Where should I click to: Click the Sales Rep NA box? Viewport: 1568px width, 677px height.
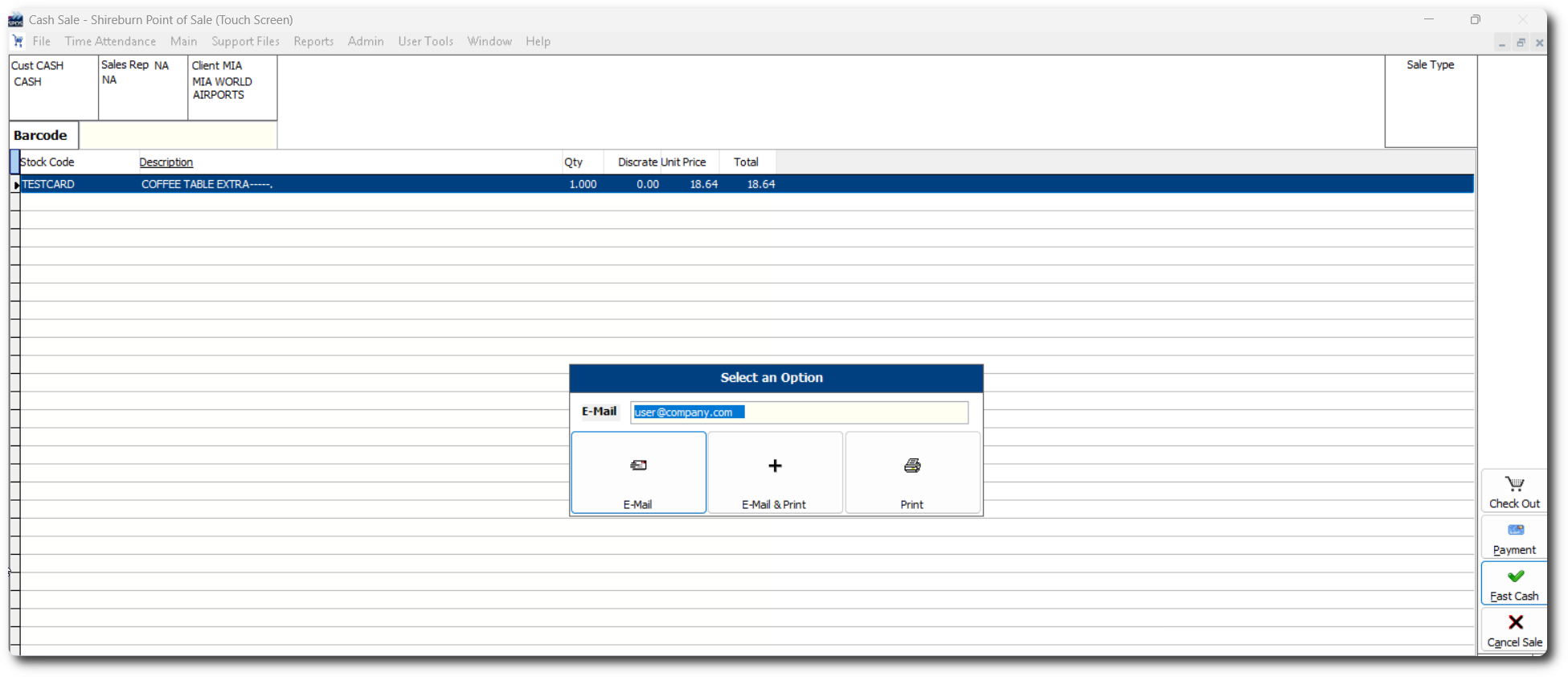pyautogui.click(x=142, y=87)
